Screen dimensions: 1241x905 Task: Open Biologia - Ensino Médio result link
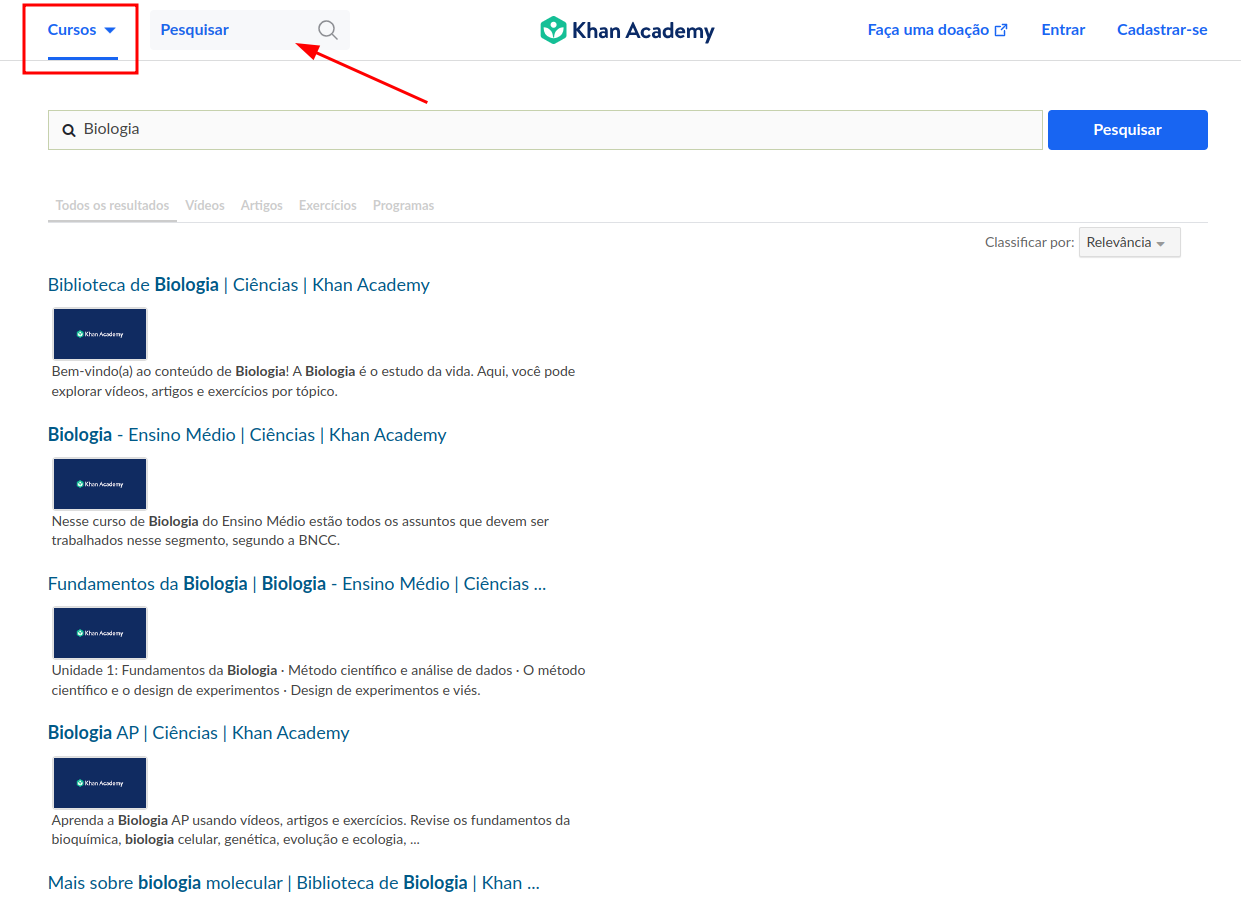(x=247, y=435)
